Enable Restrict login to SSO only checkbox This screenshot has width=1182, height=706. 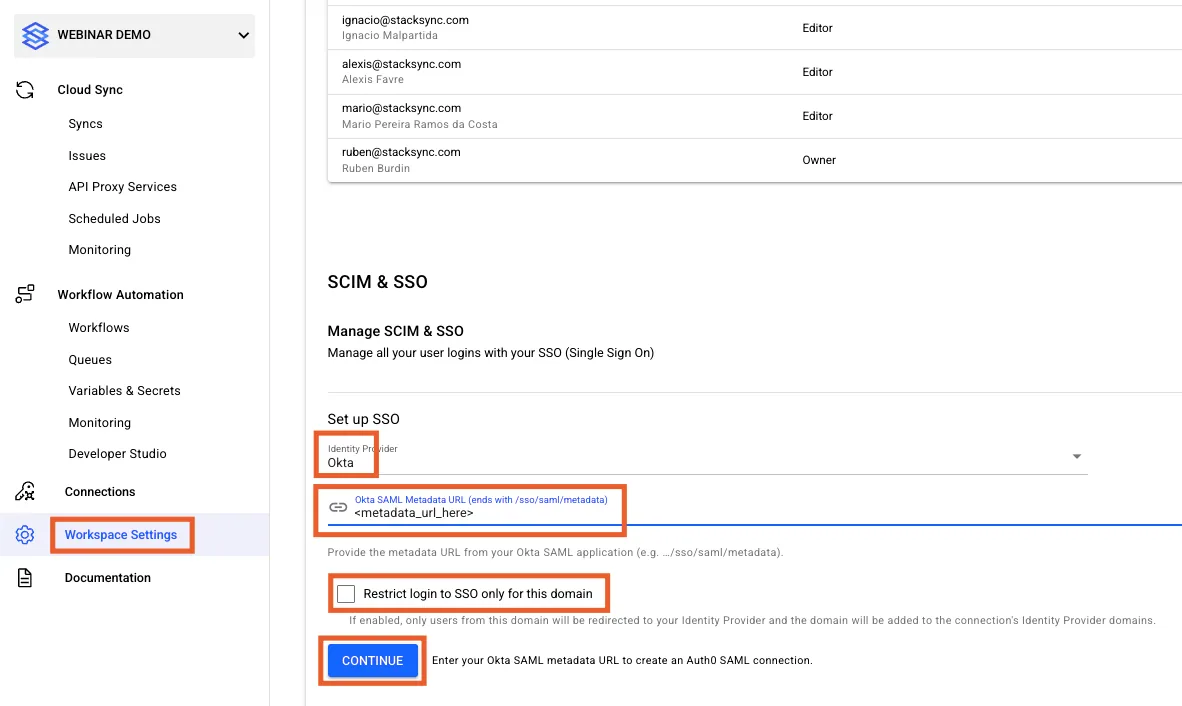coord(346,594)
